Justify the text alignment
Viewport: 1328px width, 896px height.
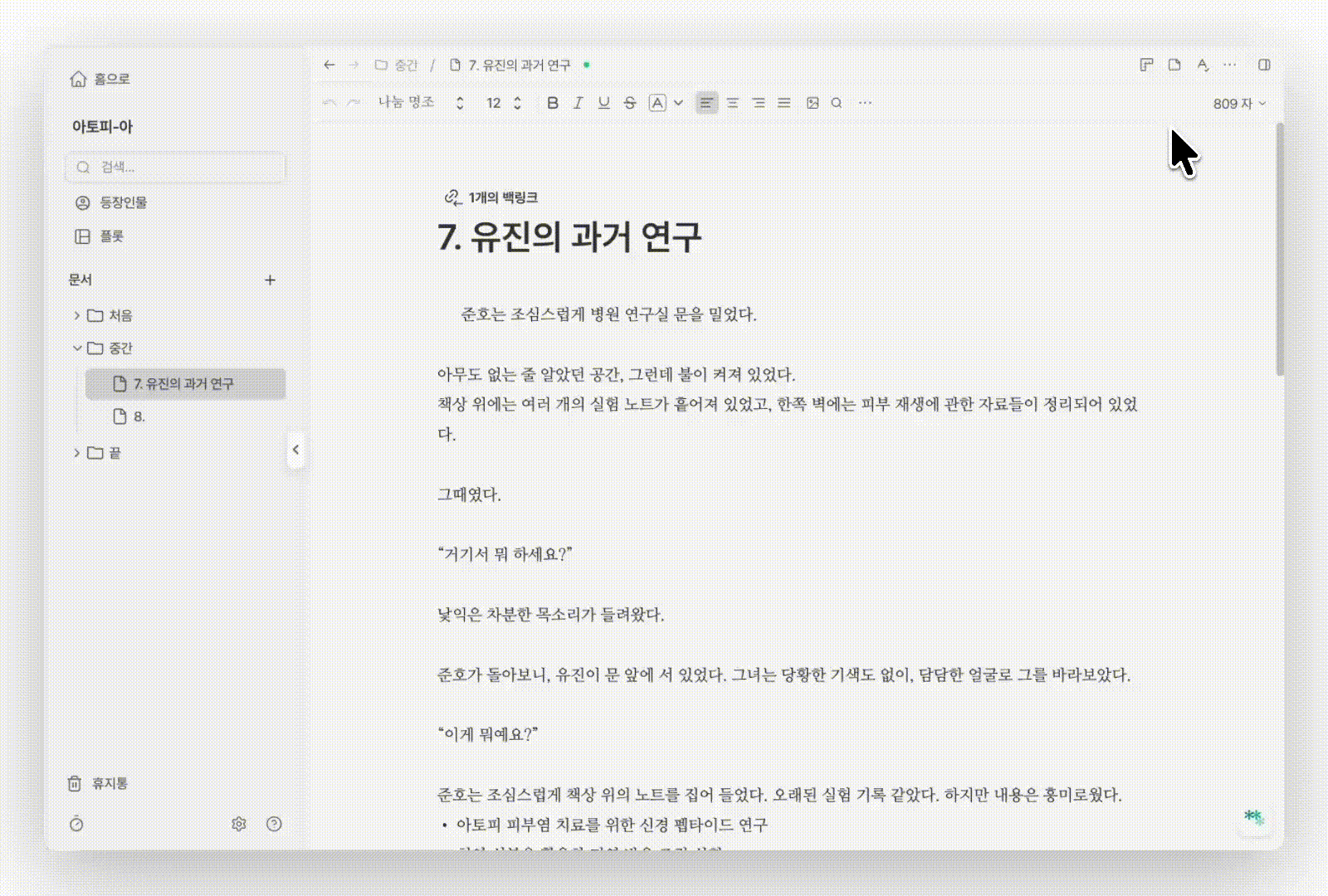(x=784, y=103)
